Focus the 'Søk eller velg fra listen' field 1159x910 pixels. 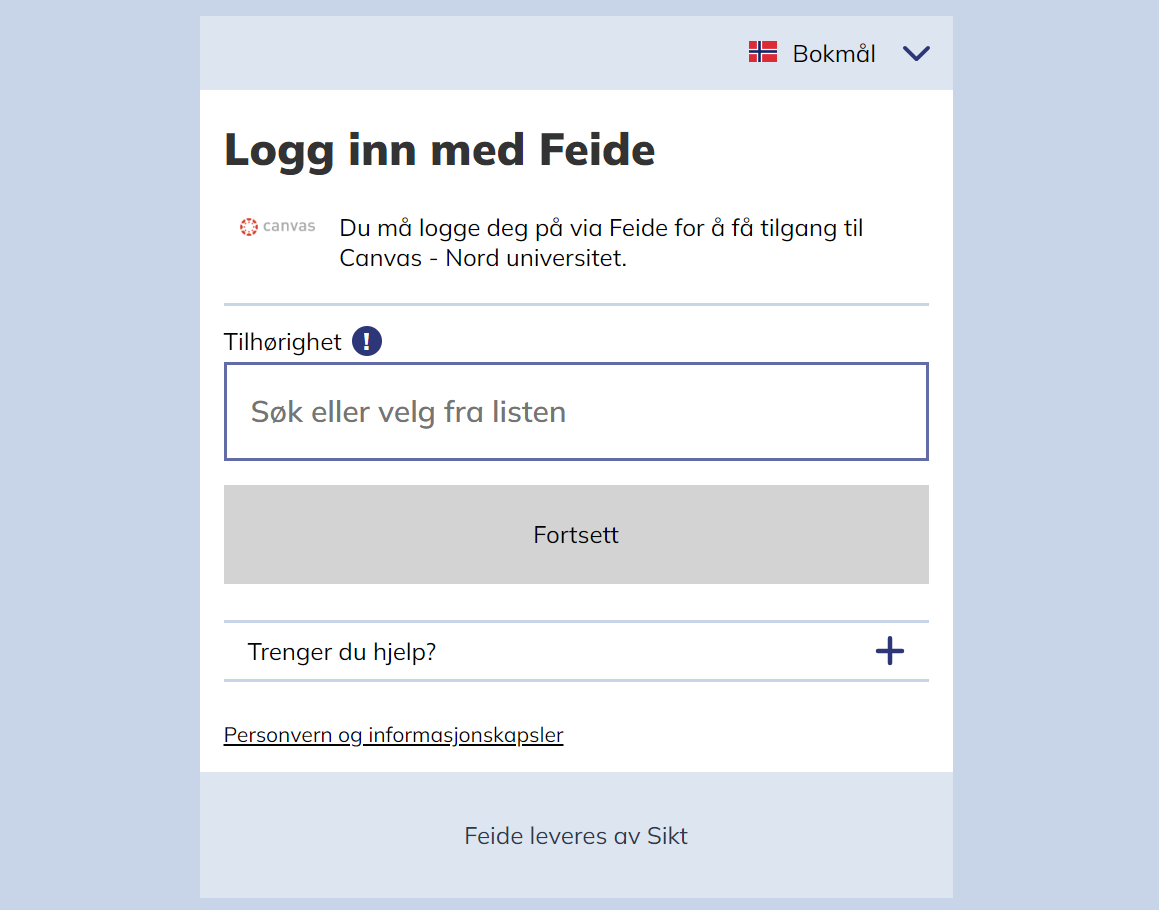pos(576,412)
